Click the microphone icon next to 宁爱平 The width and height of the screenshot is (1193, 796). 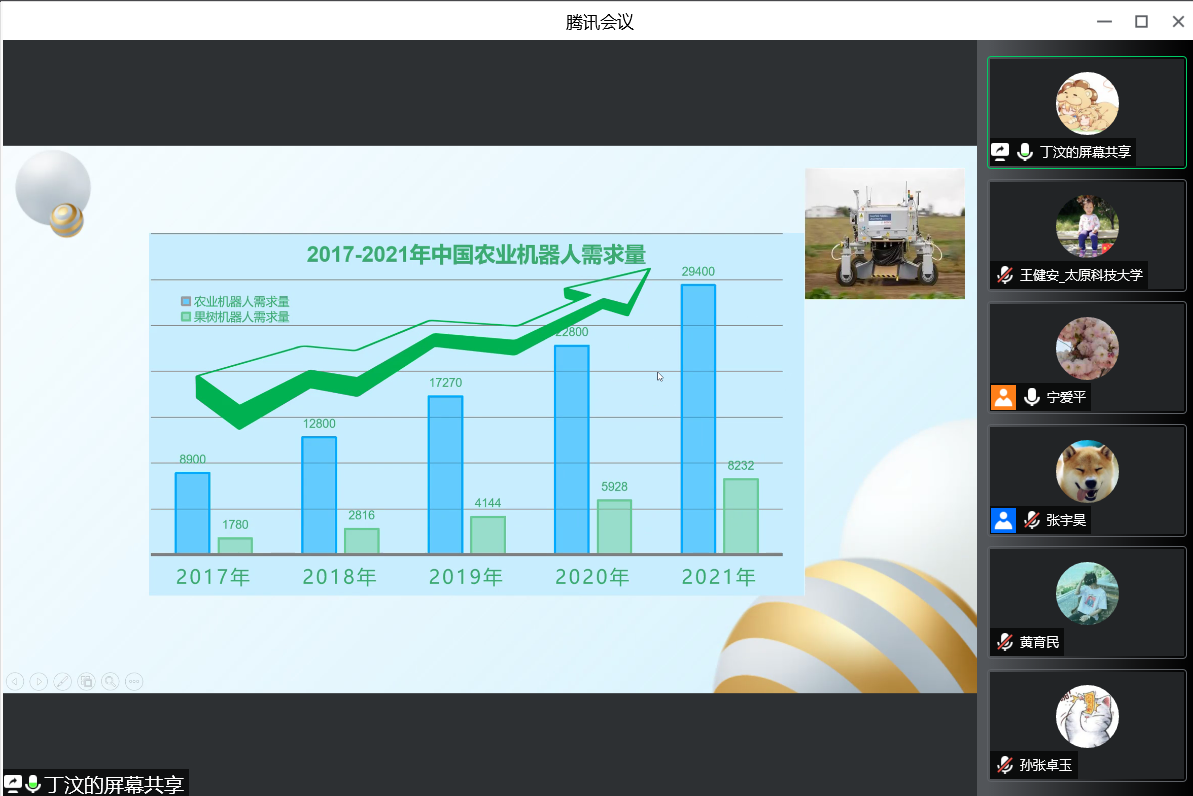coord(1031,397)
